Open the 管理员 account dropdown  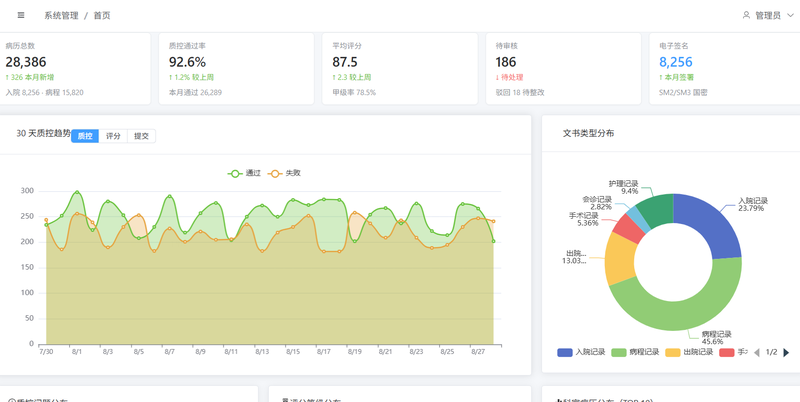[768, 15]
